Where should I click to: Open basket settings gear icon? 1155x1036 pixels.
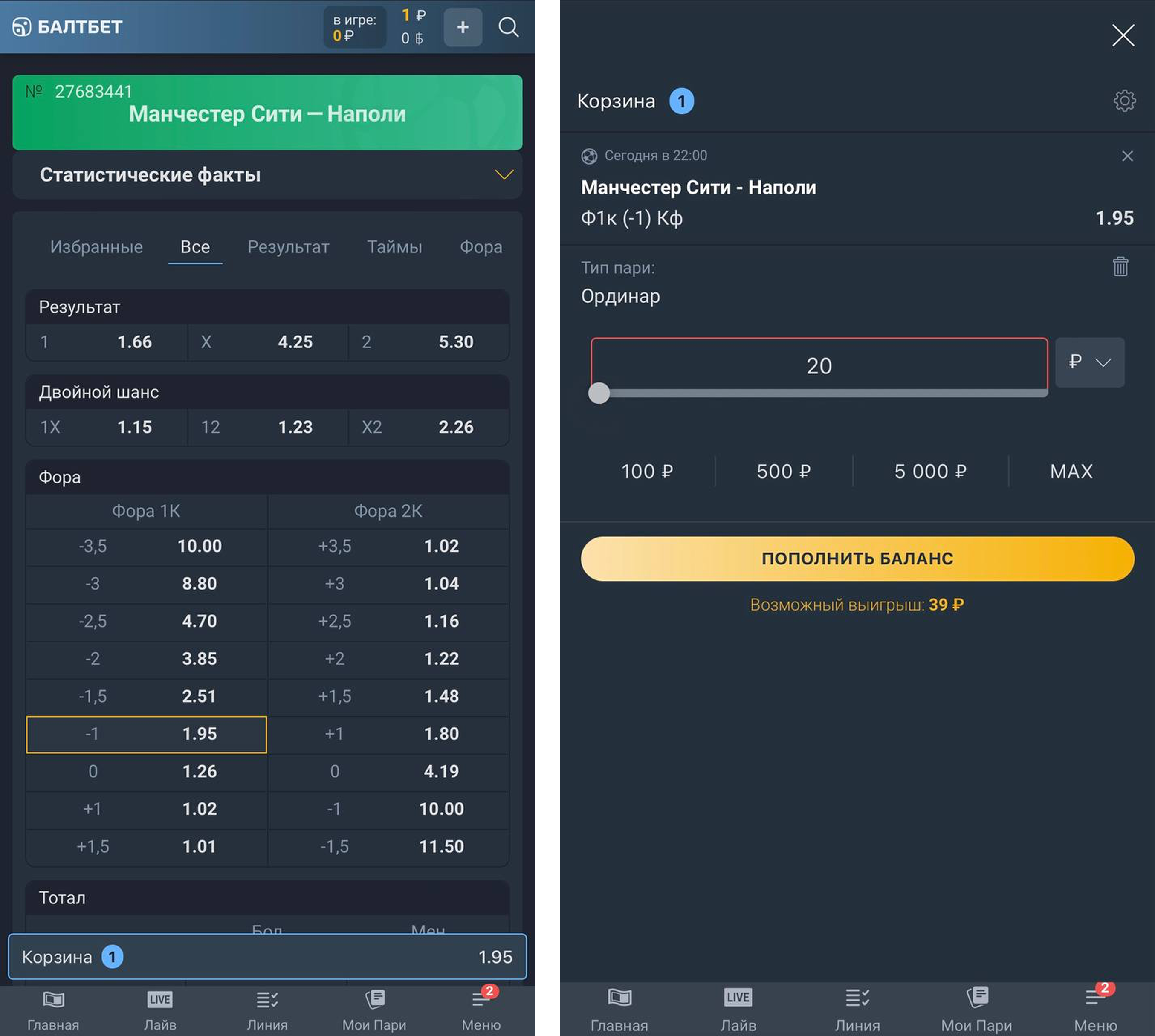point(1124,101)
